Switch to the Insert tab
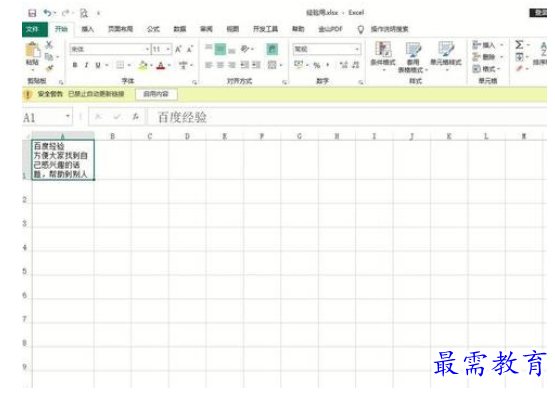The height and width of the screenshot is (395, 555). coord(88,29)
